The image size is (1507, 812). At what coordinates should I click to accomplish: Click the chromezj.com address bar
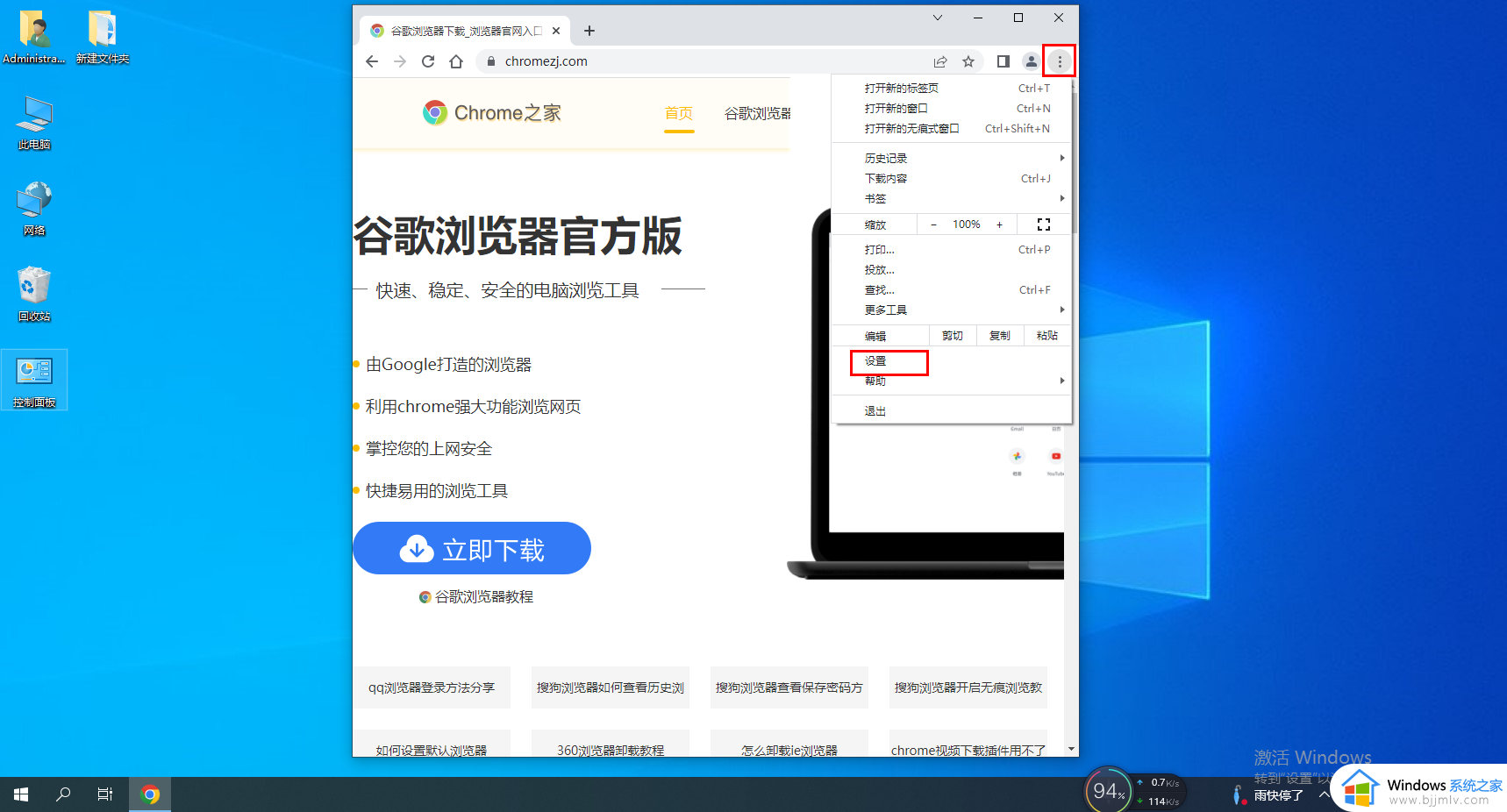pos(702,61)
